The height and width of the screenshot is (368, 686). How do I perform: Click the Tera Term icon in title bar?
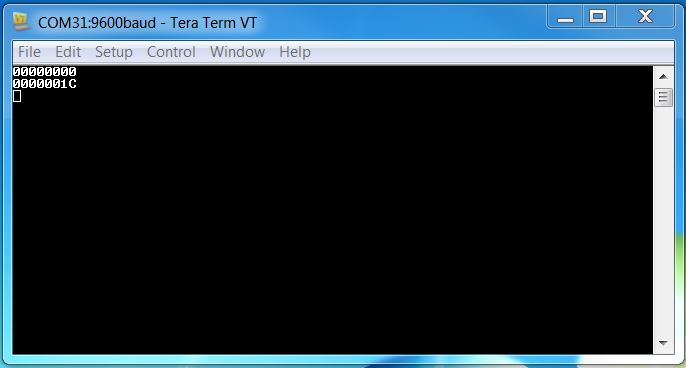pos(21,21)
